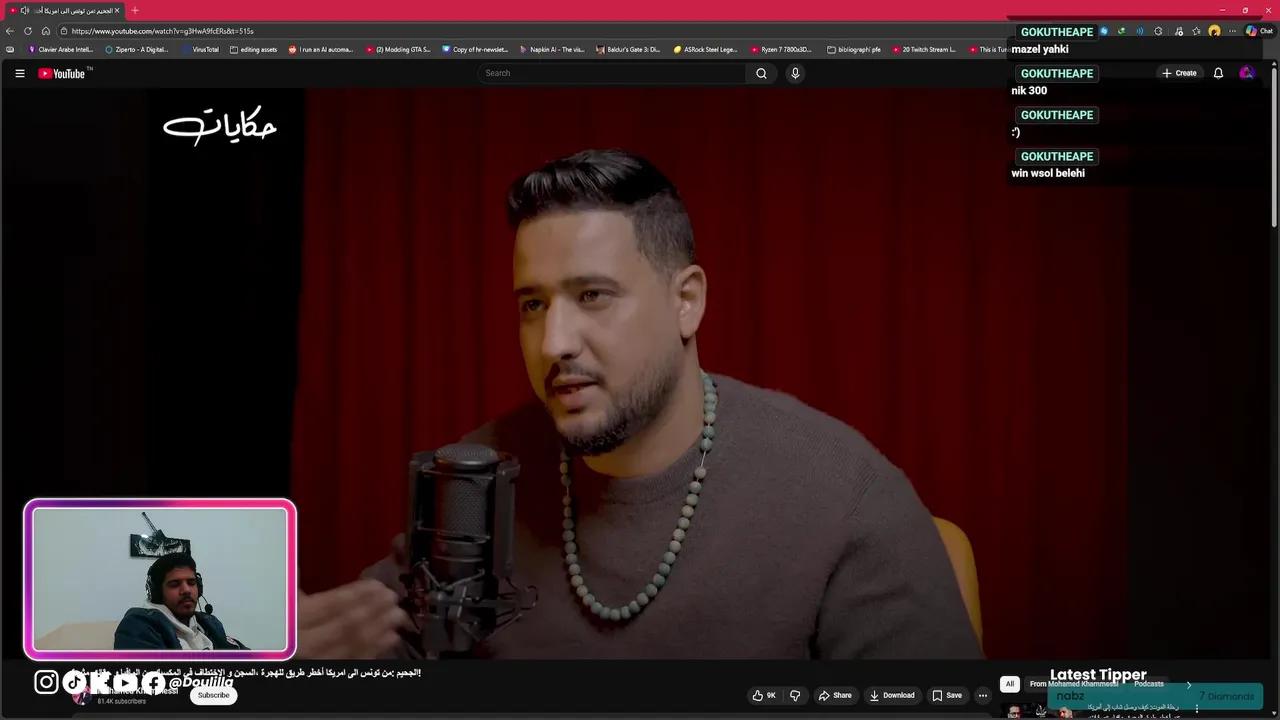This screenshot has width=1280, height=720.
Task: Click the video title text
Action: [246, 673]
